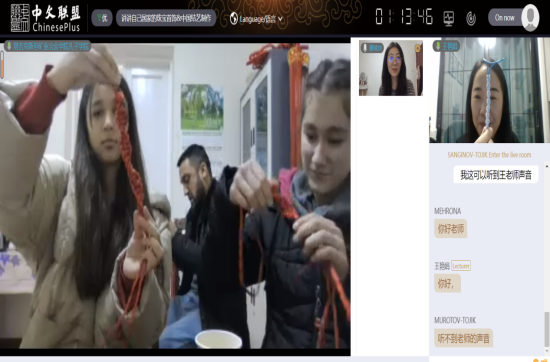Click the green microphone icon on lecturer video
Image resolution: width=550 pixels, height=362 pixels.
438,46
